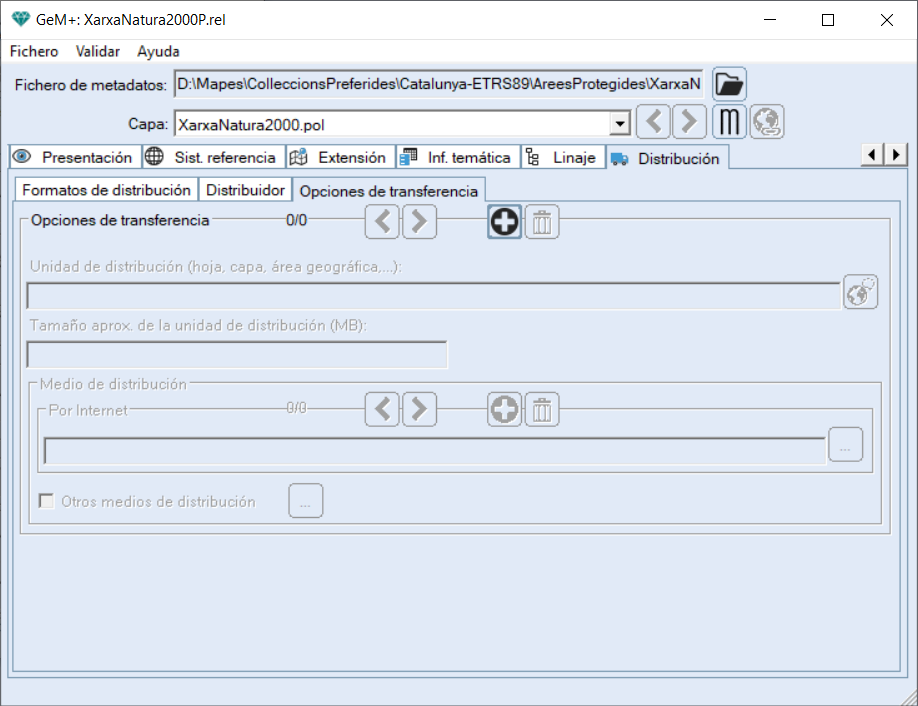Expand the Capa dropdown list
The height and width of the screenshot is (706, 918).
pos(620,124)
